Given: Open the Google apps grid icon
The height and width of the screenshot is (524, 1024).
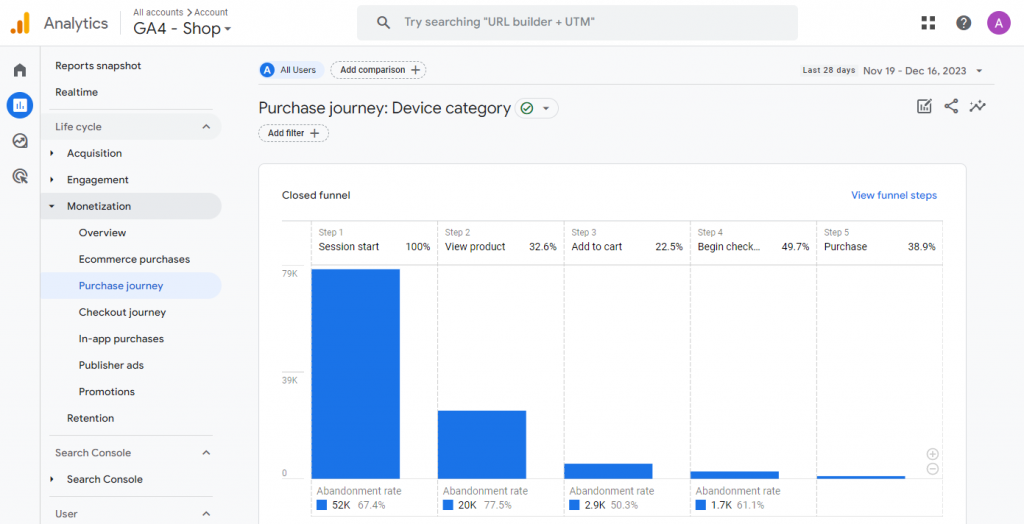Looking at the screenshot, I should click(x=928, y=23).
